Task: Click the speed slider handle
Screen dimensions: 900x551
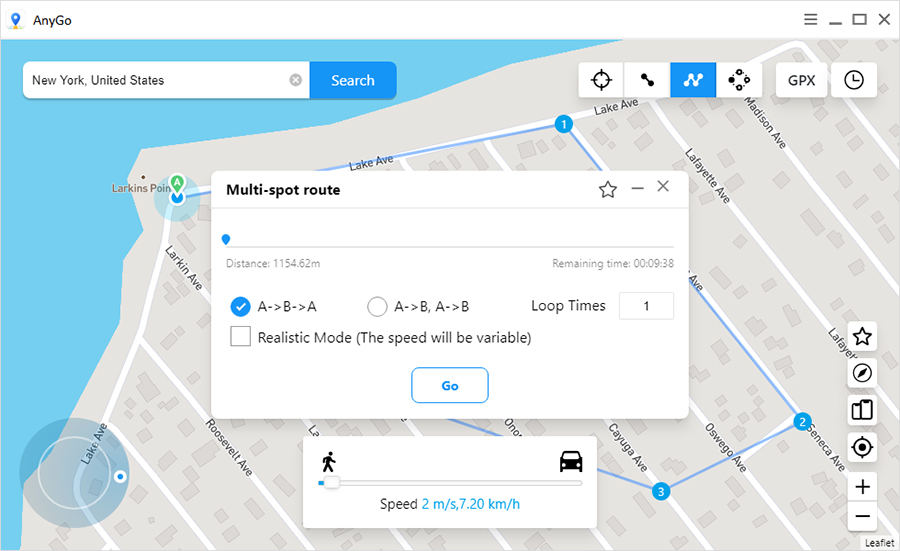Action: (331, 483)
